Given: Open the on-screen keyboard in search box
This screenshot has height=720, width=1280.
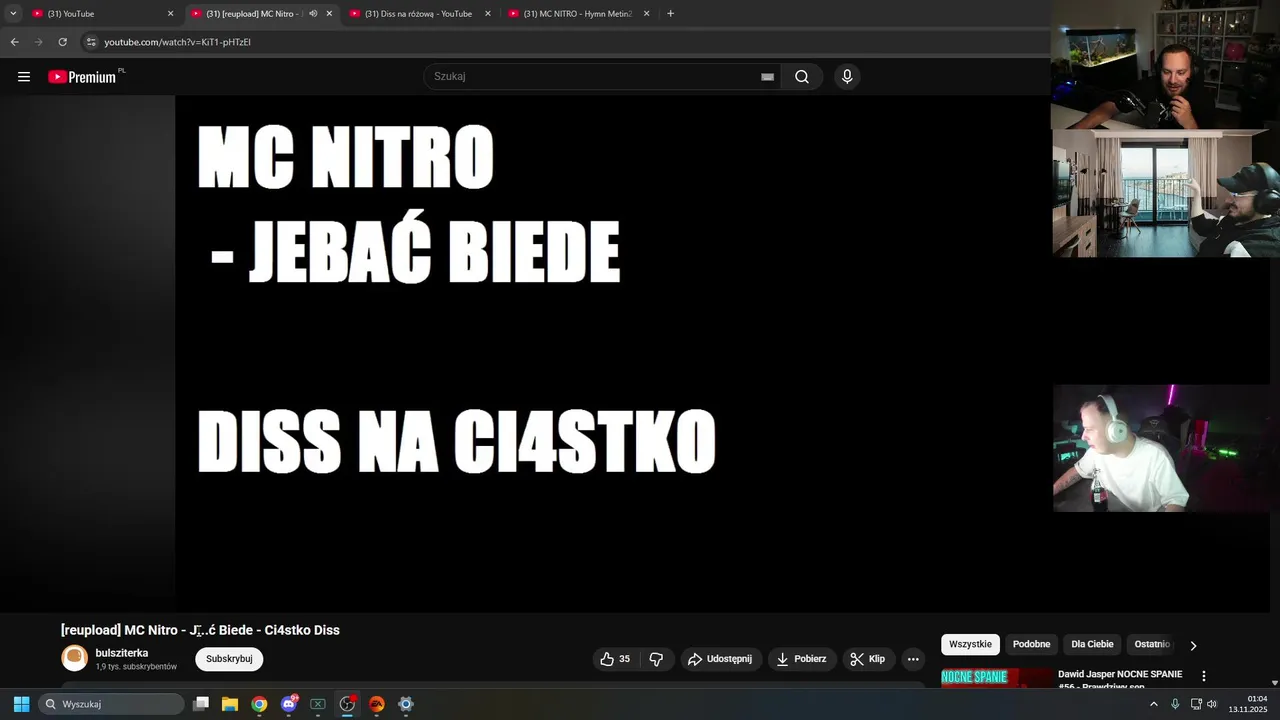Looking at the screenshot, I should (x=767, y=77).
